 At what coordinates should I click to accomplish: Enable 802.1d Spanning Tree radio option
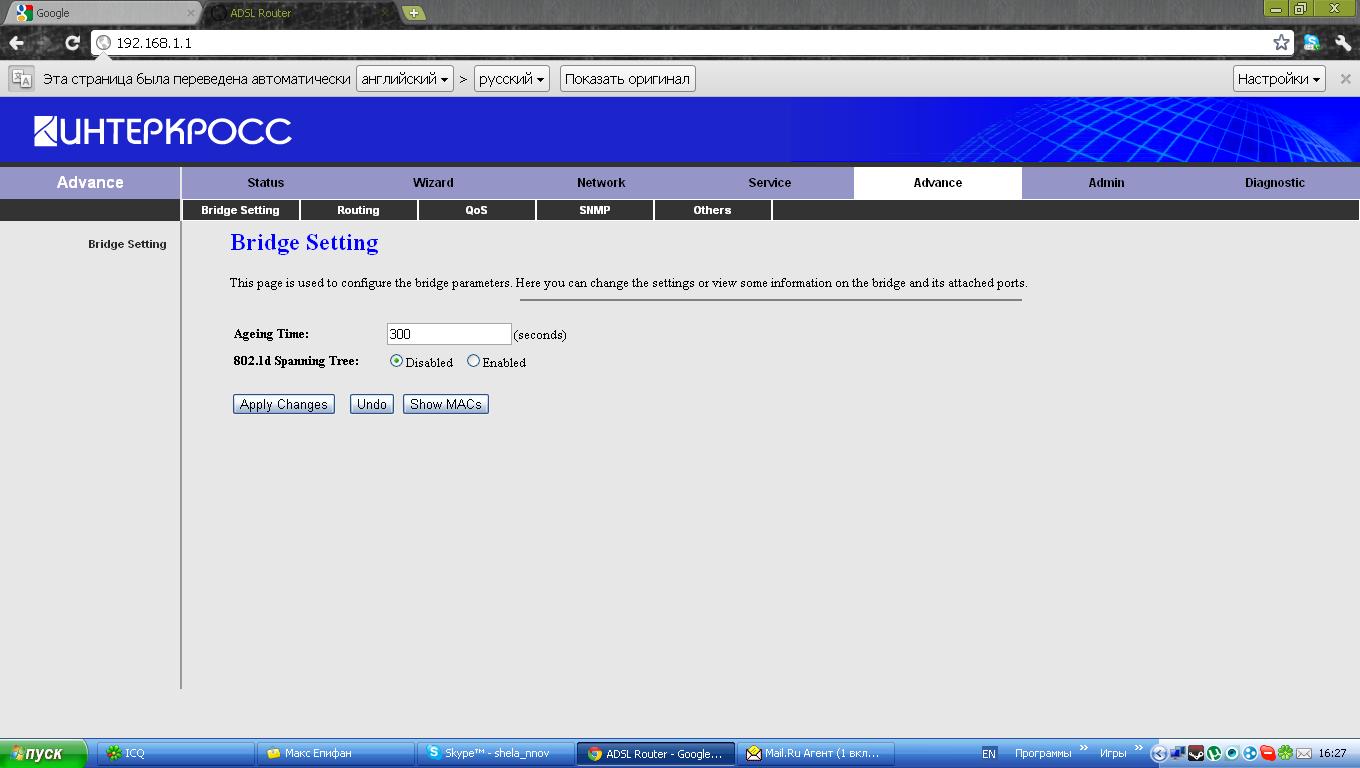[474, 361]
